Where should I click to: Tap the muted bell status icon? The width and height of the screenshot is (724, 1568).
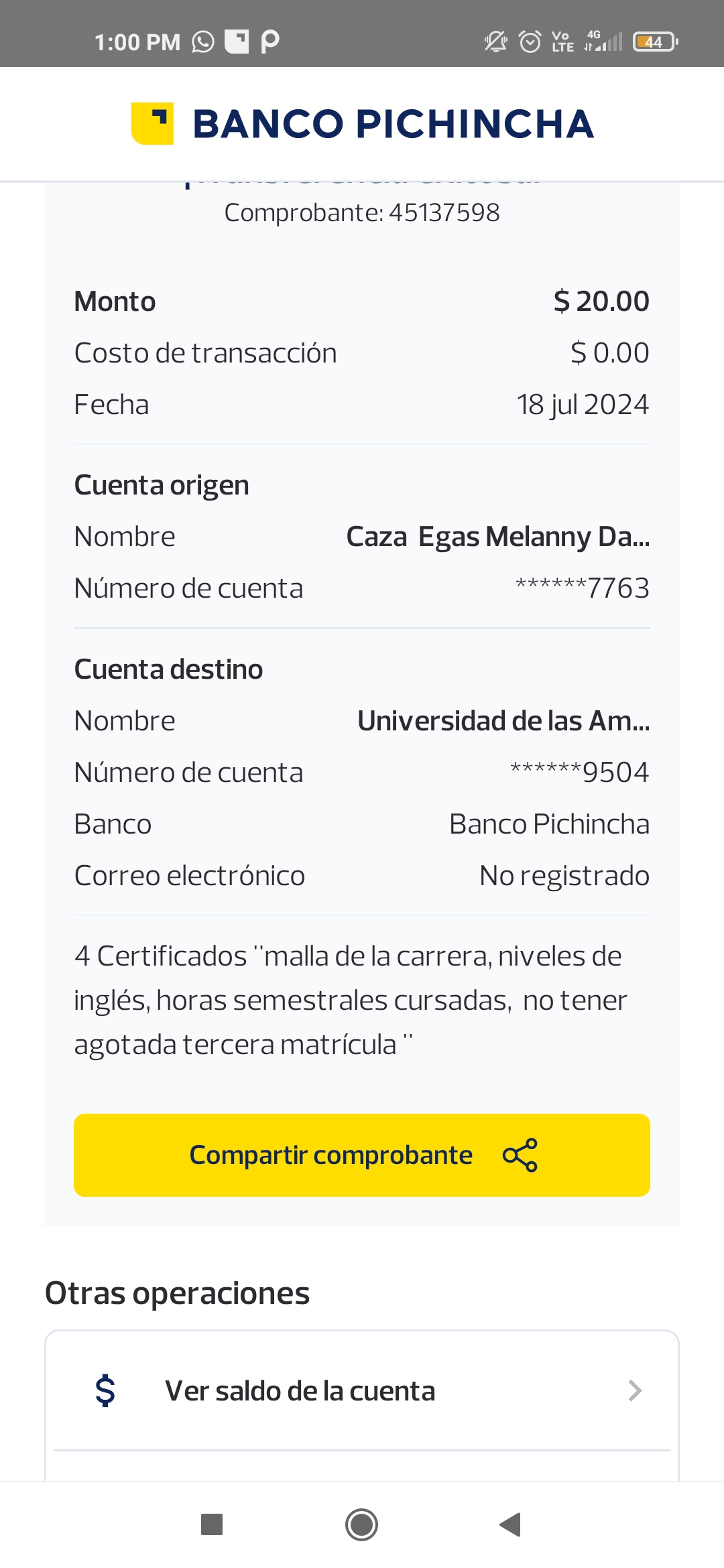pos(495,42)
